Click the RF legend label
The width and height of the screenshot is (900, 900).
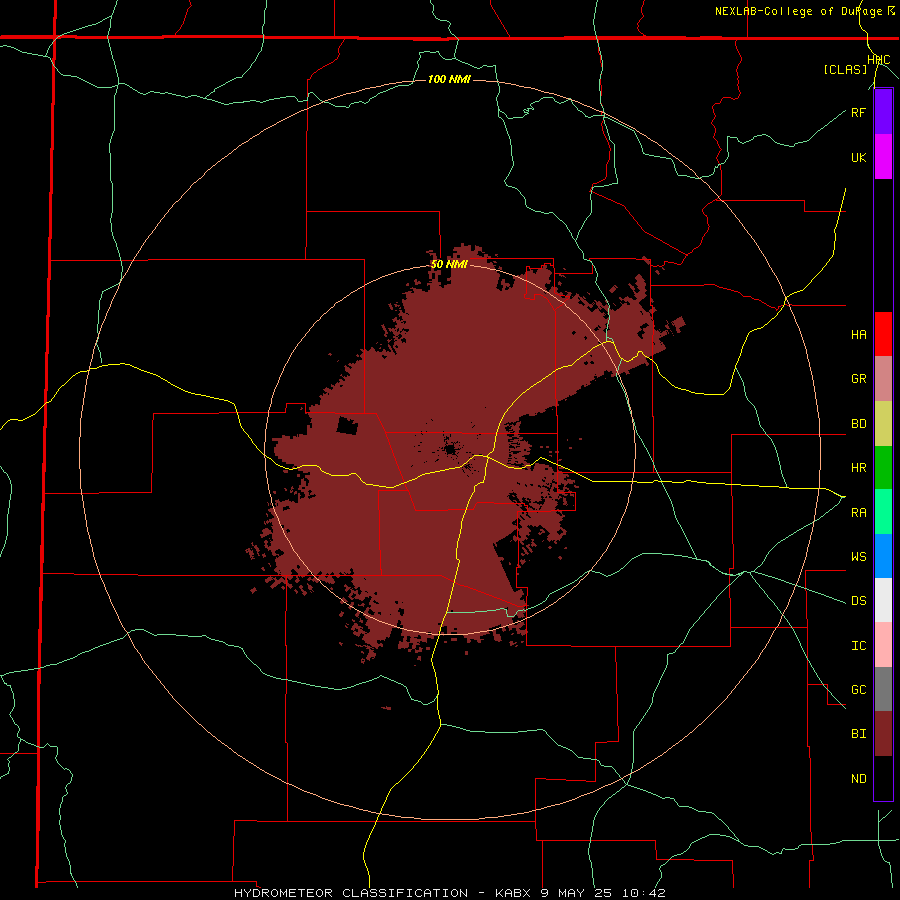click(858, 112)
